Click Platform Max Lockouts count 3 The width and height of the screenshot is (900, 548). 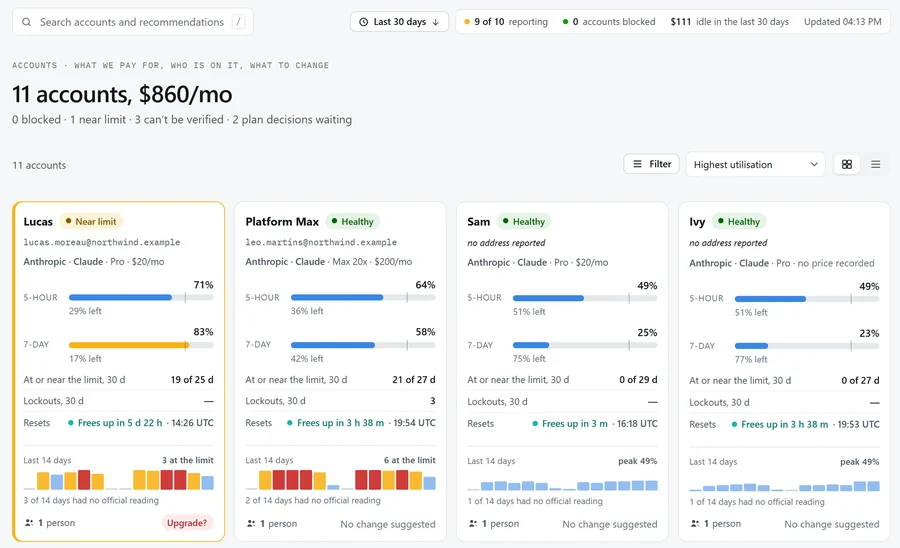(433, 401)
